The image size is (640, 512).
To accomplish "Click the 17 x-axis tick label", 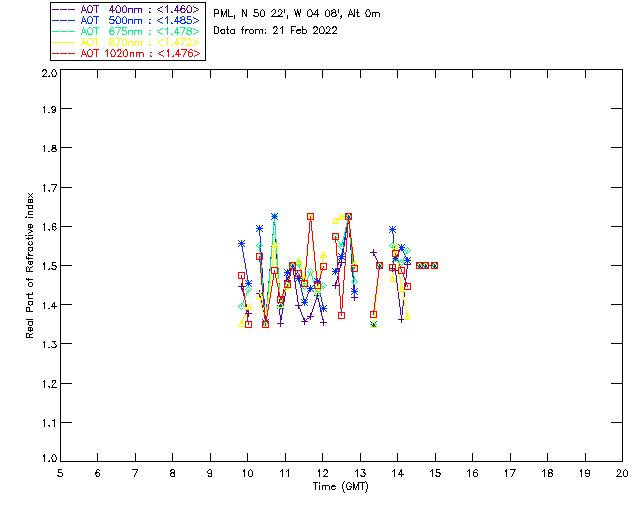I will (510, 473).
